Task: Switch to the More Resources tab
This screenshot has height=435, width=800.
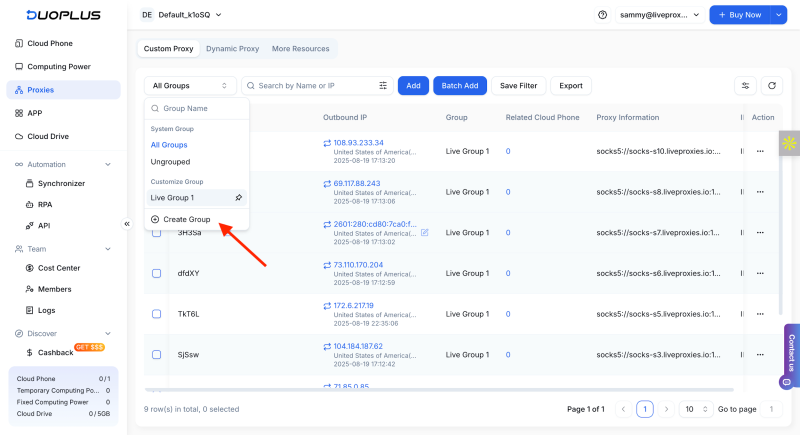Action: pos(301,48)
